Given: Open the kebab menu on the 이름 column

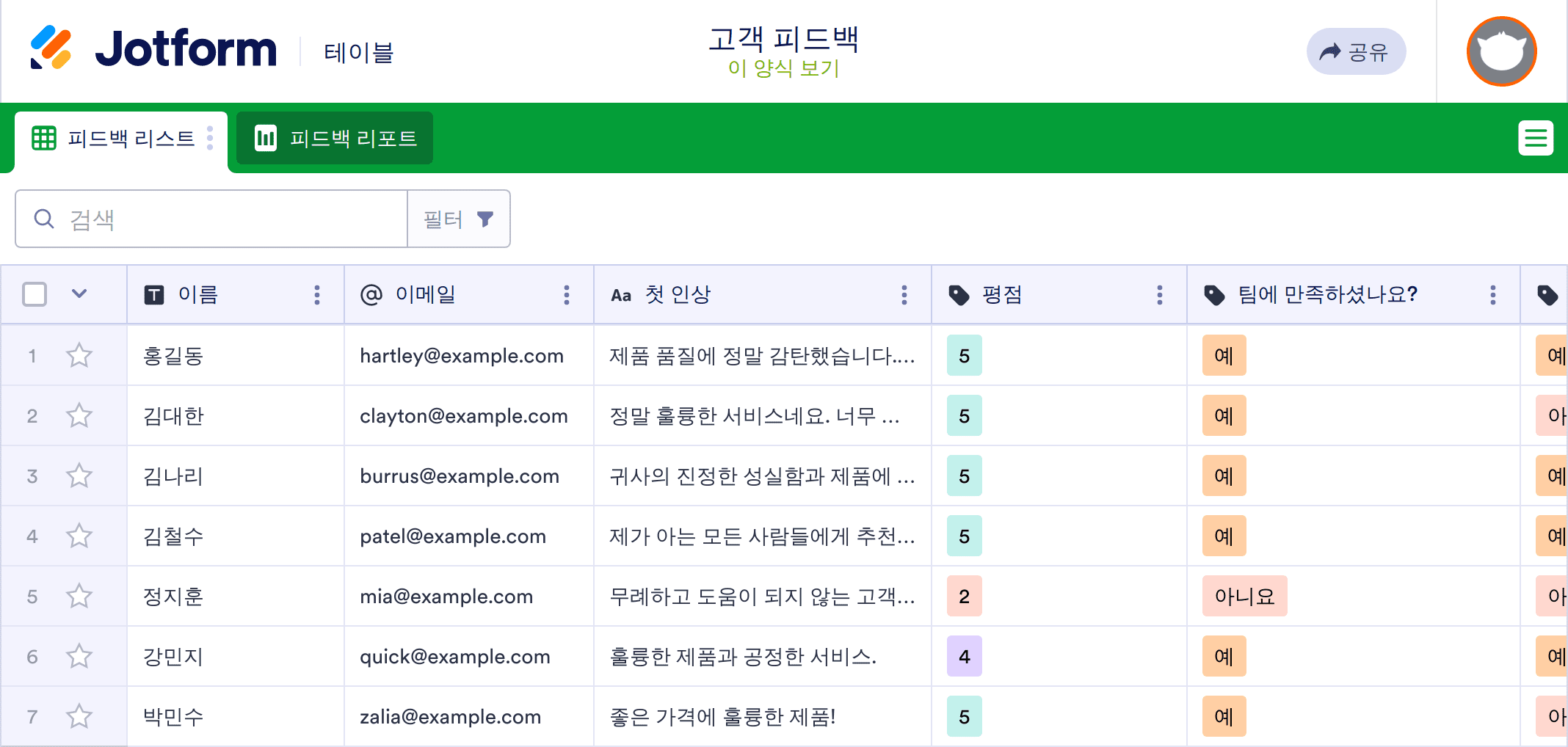Looking at the screenshot, I should (x=317, y=294).
